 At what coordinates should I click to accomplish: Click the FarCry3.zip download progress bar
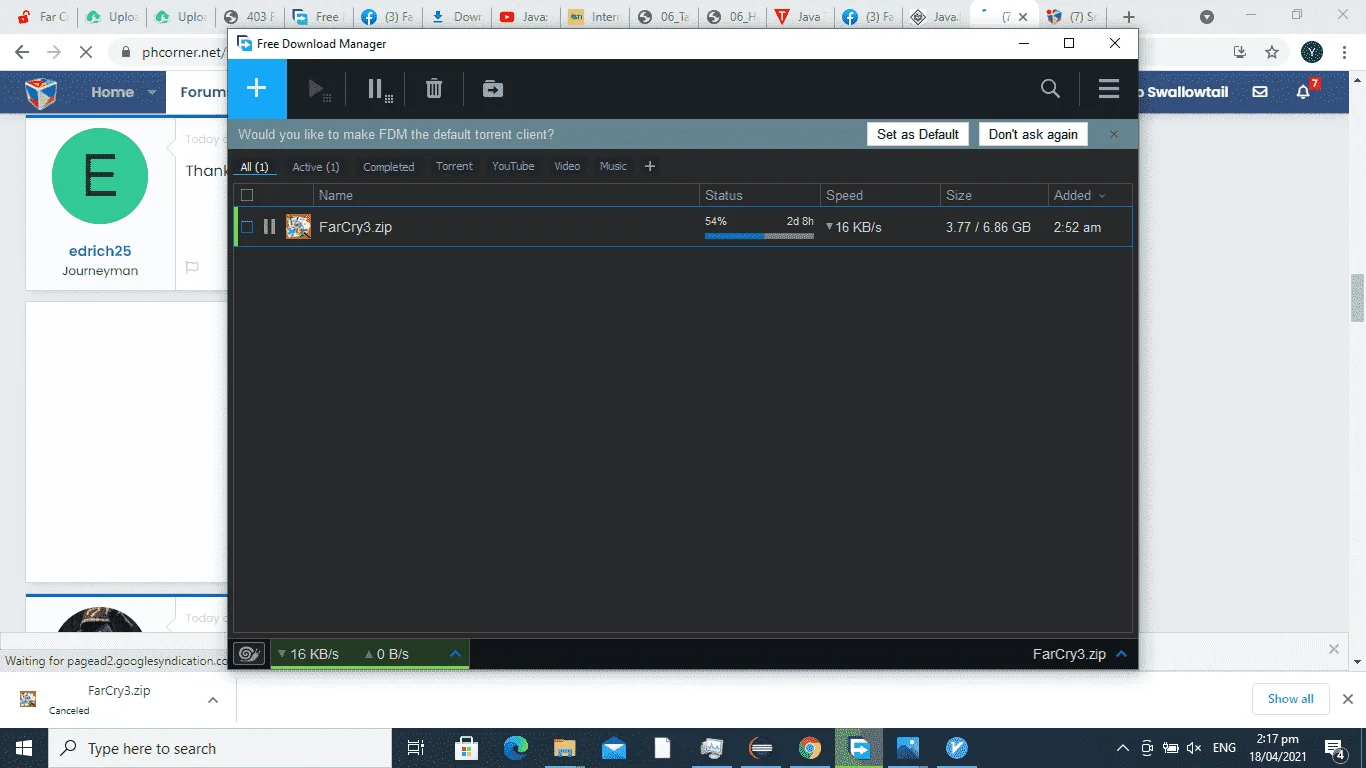[x=759, y=236]
